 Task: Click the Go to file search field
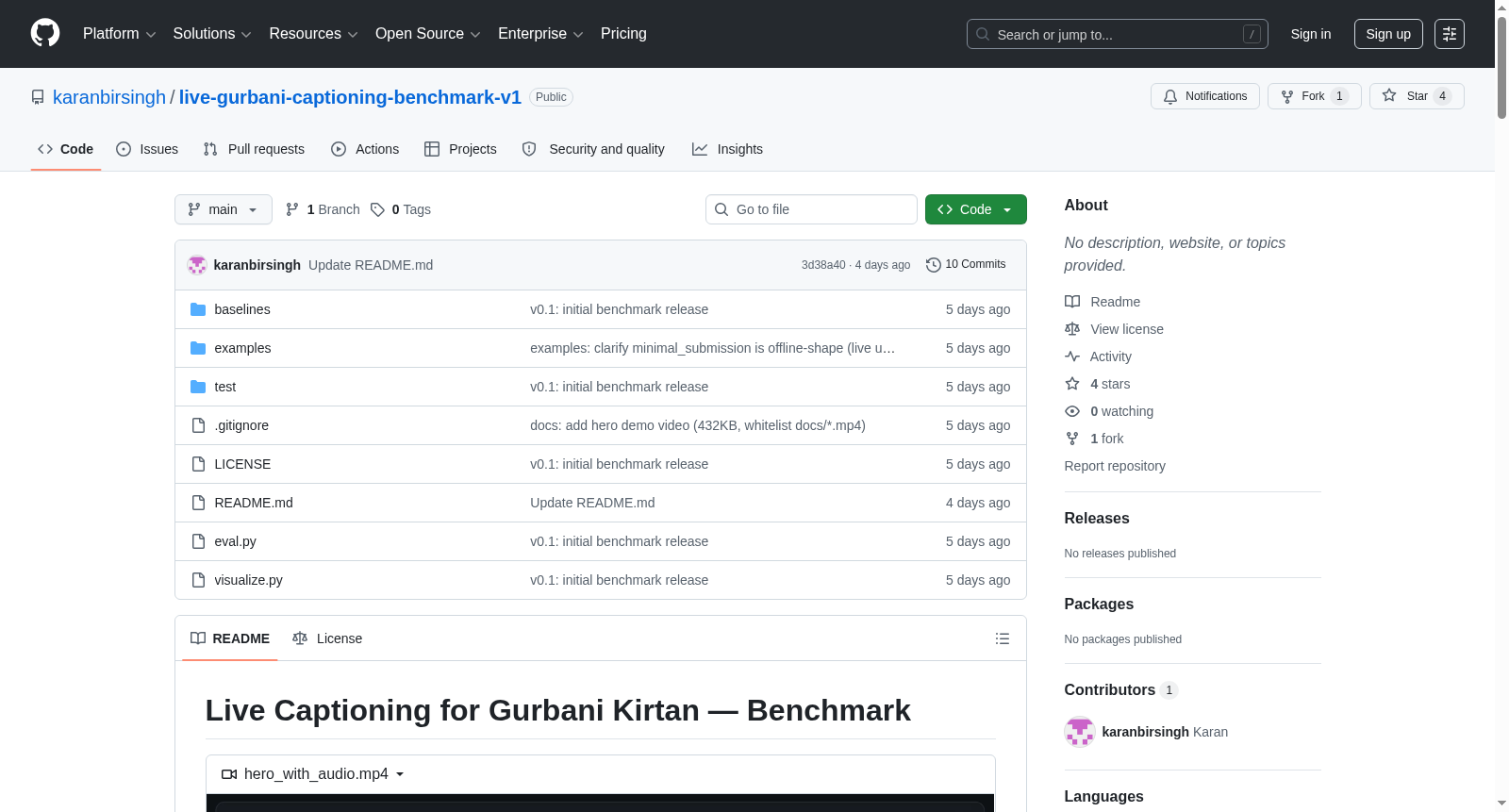811,209
